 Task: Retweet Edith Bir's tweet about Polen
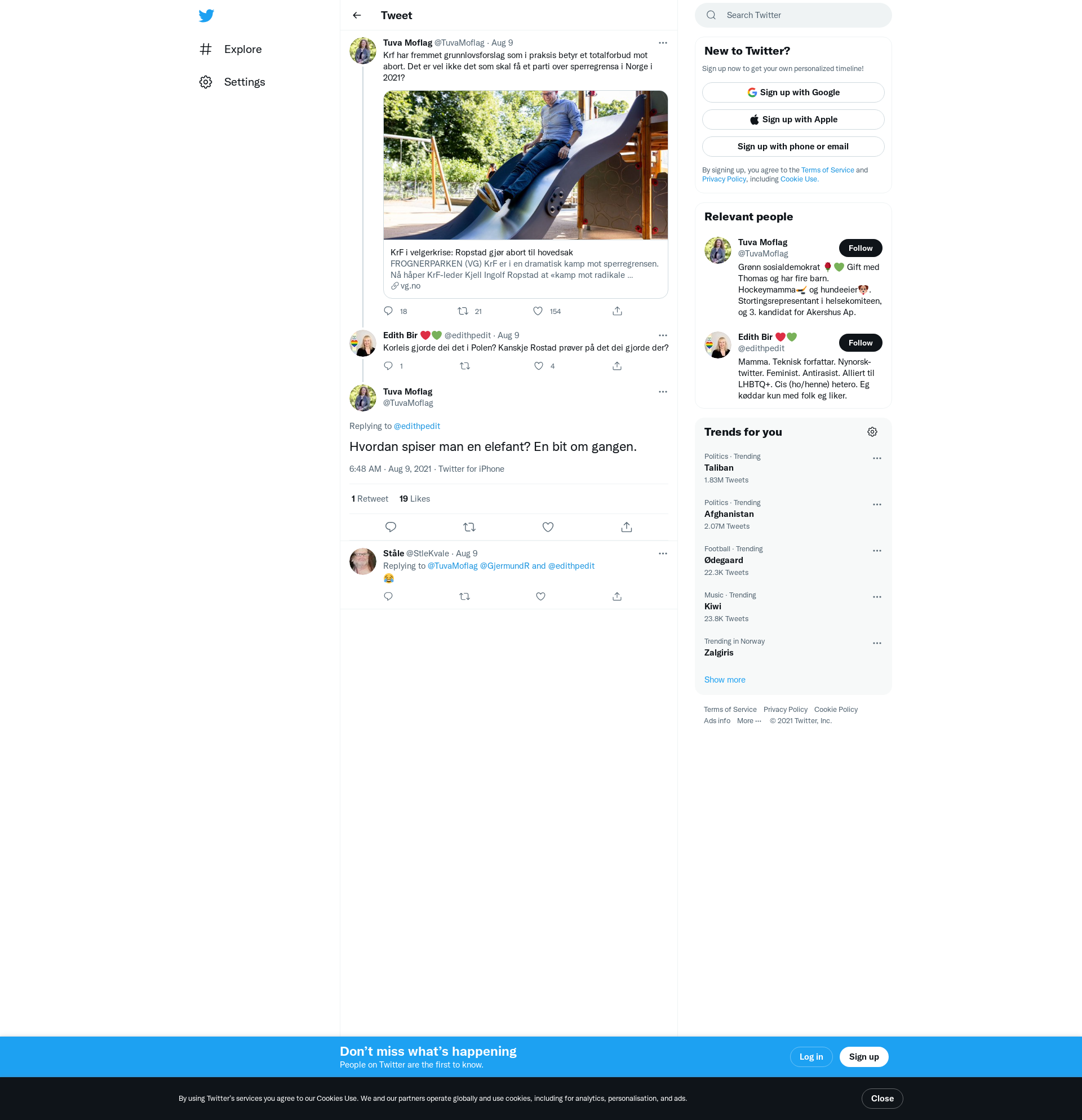pos(465,366)
